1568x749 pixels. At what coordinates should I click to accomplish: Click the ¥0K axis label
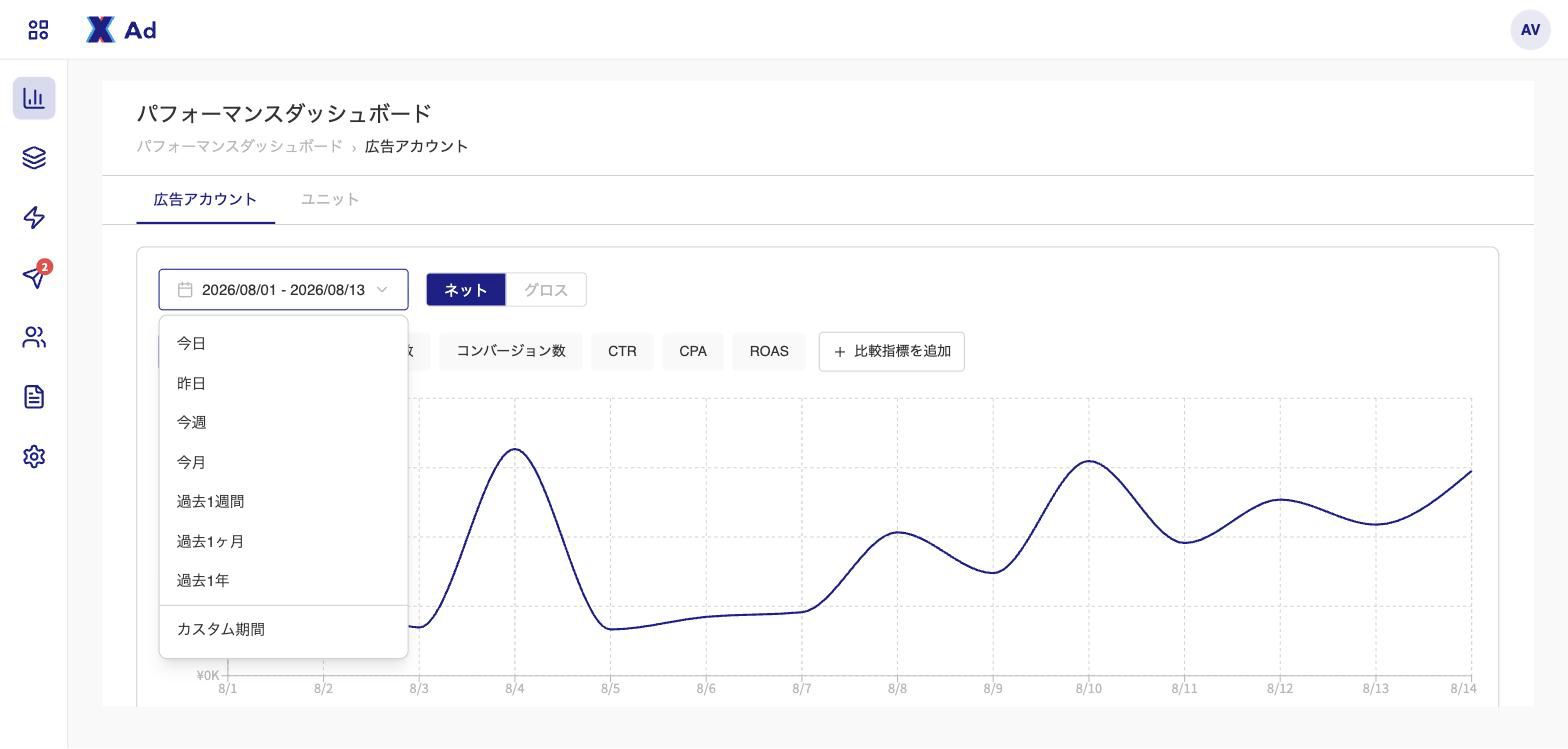pos(208,675)
